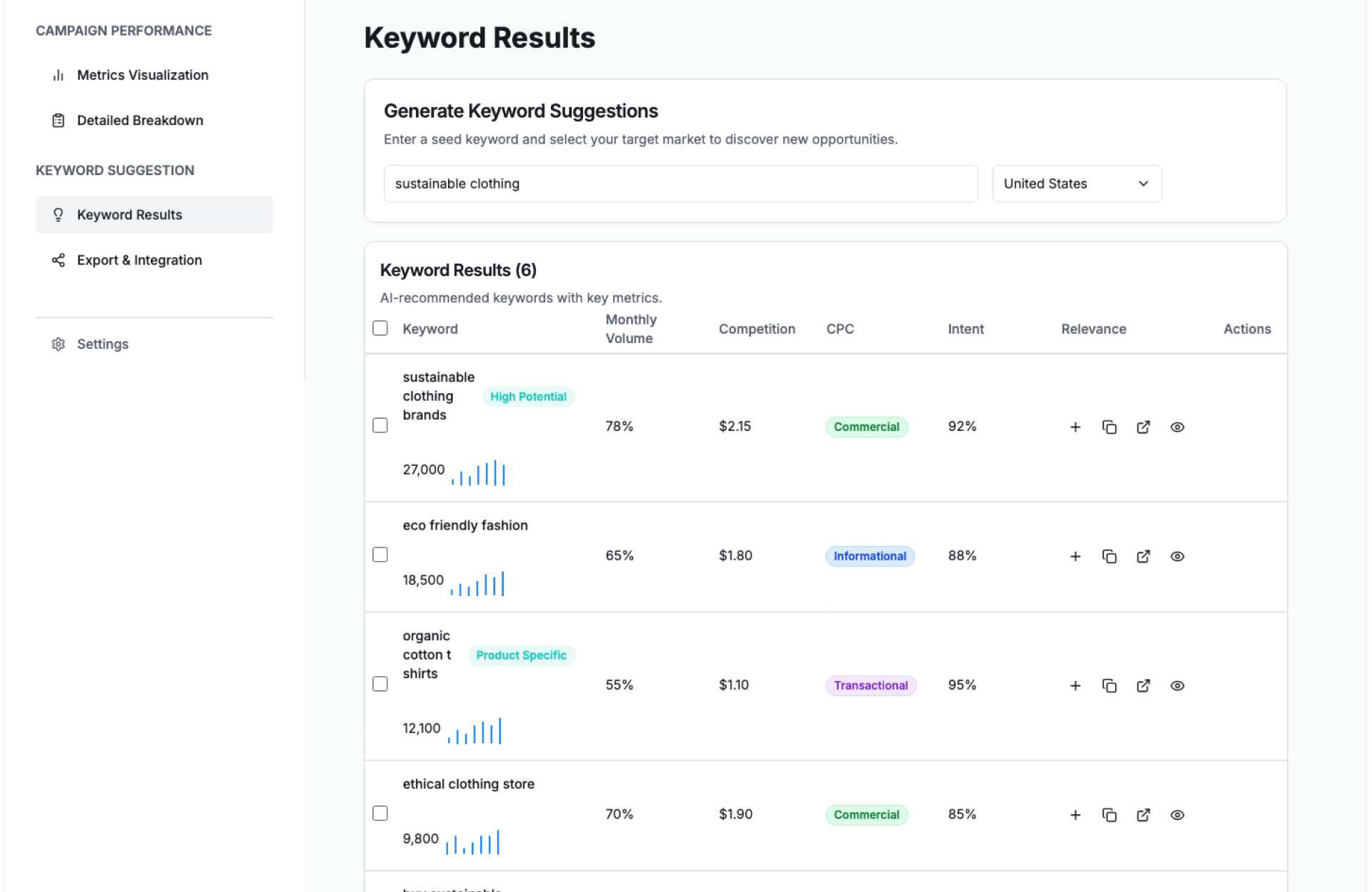Screen dimensions: 1372x892
Task: Copy the ethical clothing store keyword
Action: [1109, 815]
